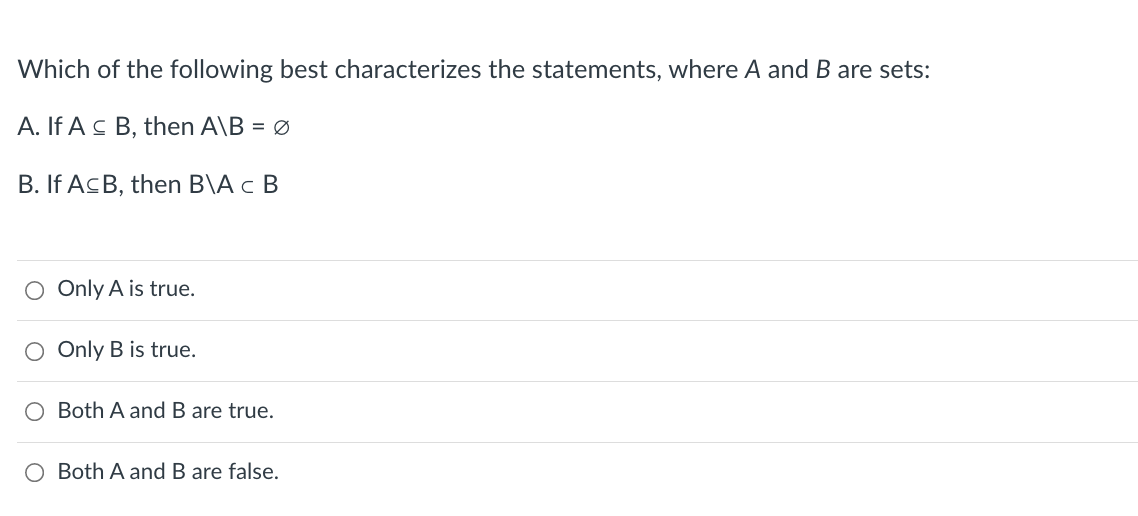Click the italic 'B' in the question prompt

click(x=822, y=70)
